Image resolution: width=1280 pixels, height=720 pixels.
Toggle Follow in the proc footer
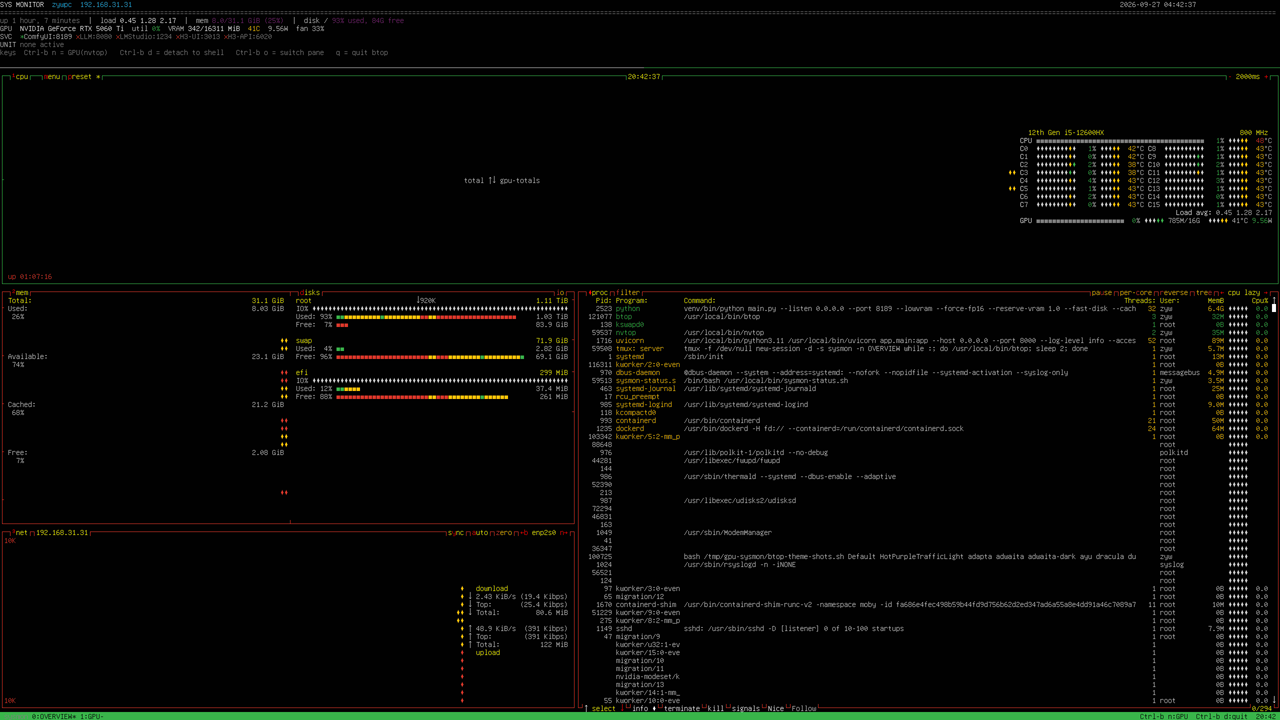coord(804,709)
